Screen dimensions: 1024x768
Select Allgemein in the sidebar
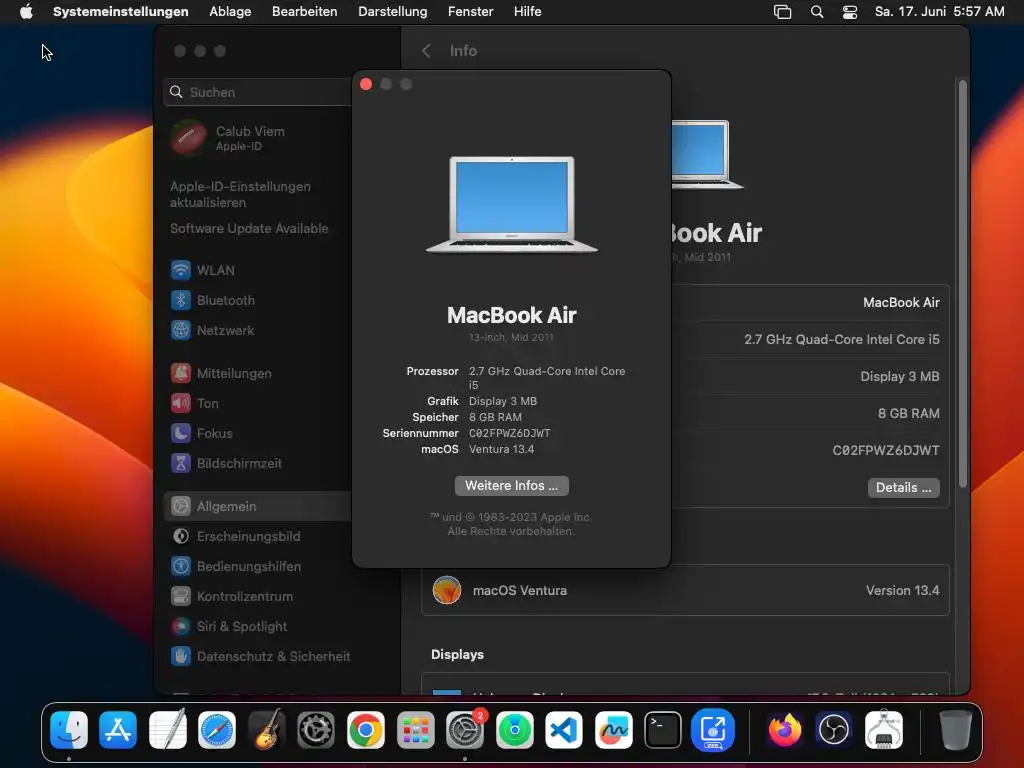click(x=257, y=506)
